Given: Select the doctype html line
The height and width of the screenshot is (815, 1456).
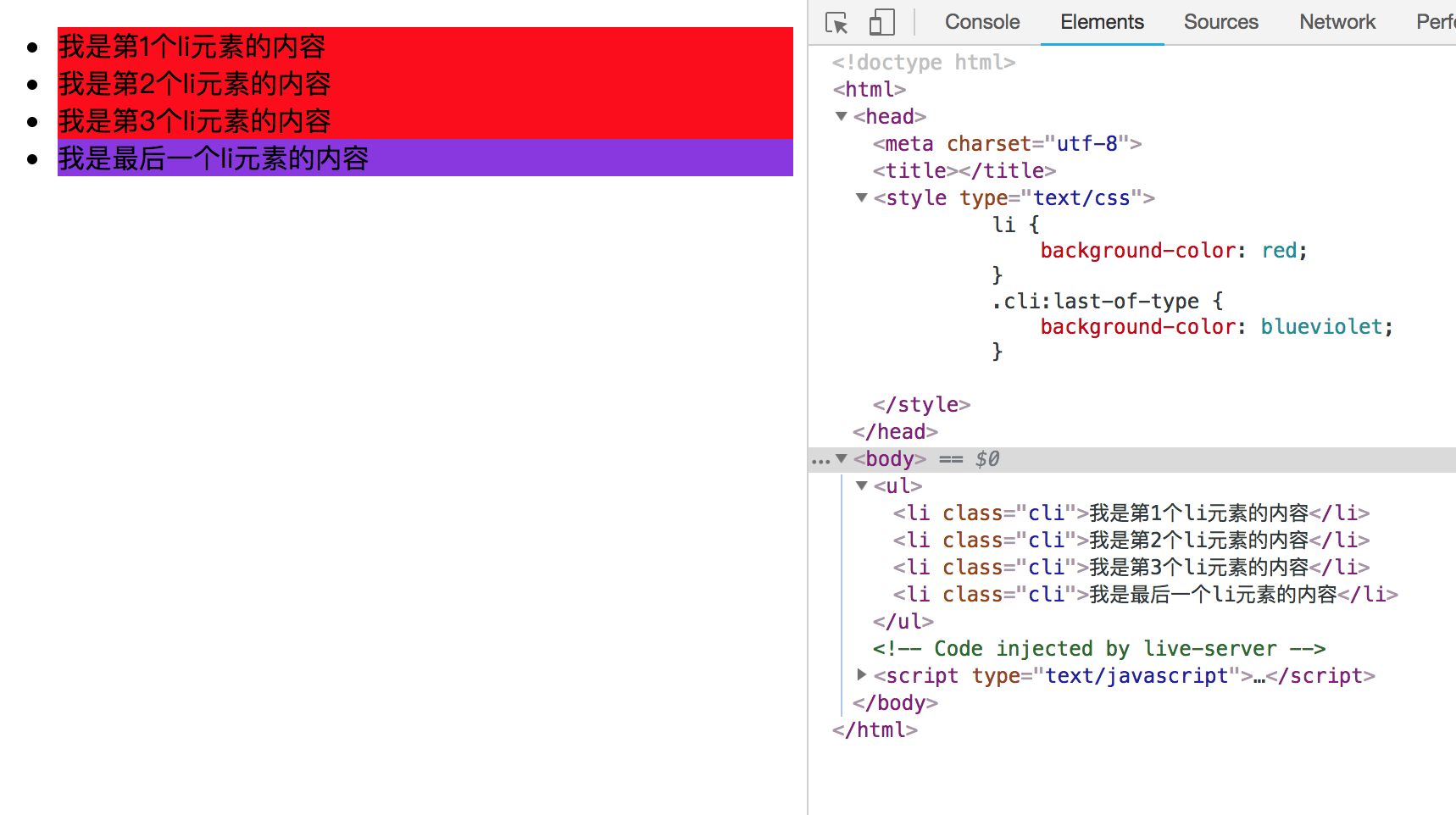Looking at the screenshot, I should (924, 63).
